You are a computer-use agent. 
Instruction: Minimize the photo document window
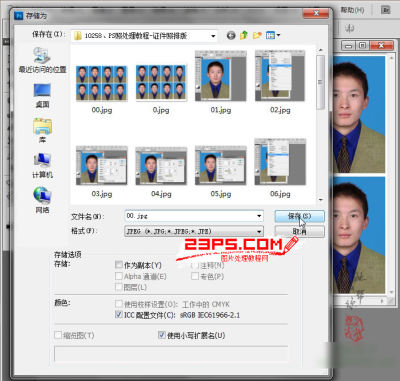[348, 45]
